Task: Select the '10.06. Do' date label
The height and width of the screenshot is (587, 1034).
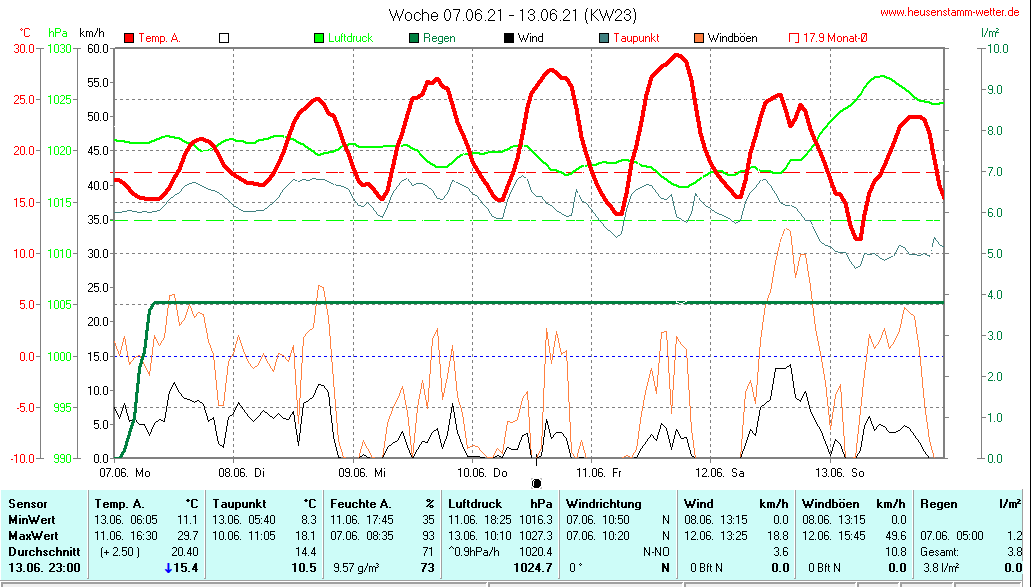Action: 483,473
